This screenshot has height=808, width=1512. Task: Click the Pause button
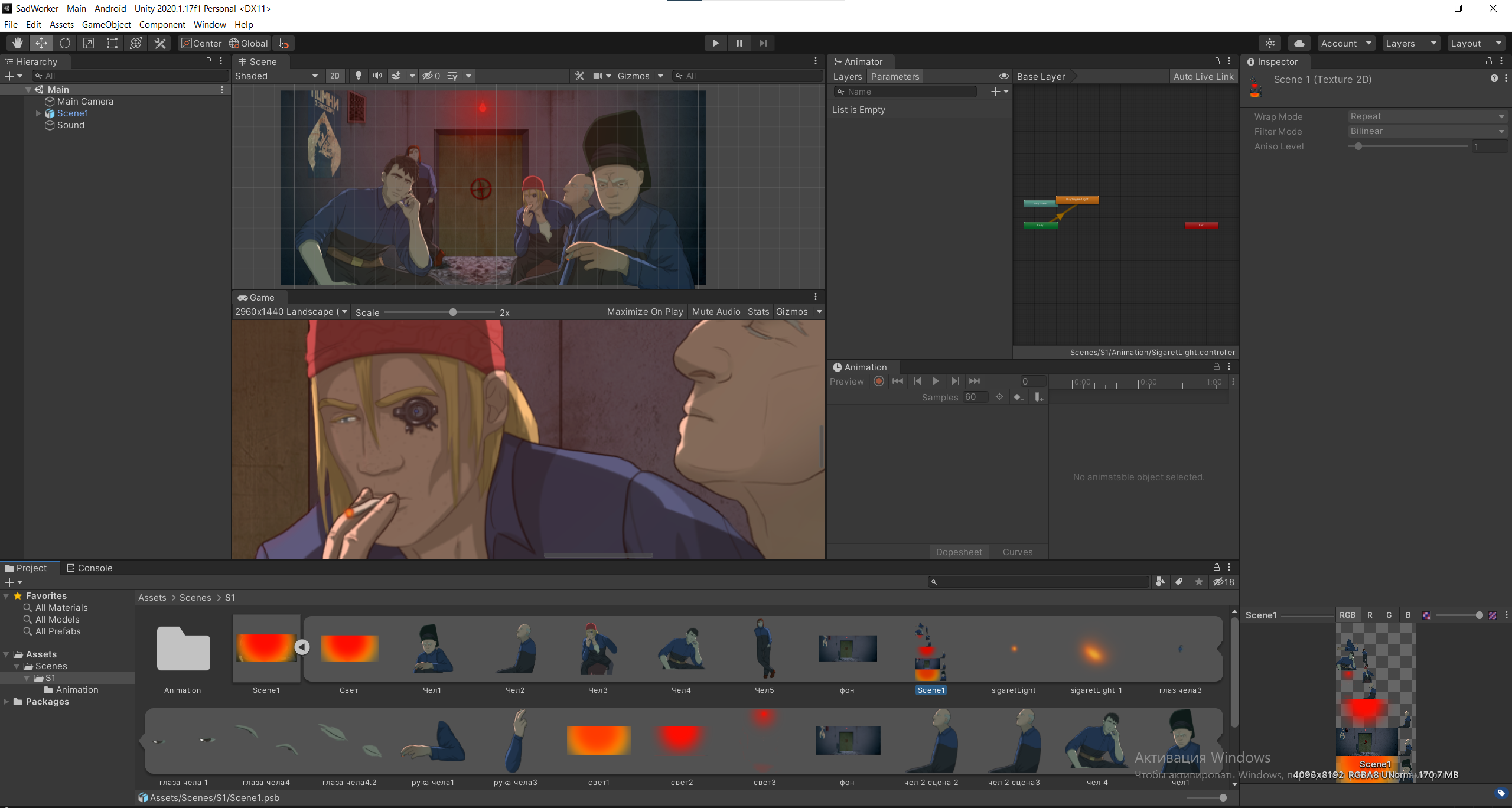(x=739, y=43)
